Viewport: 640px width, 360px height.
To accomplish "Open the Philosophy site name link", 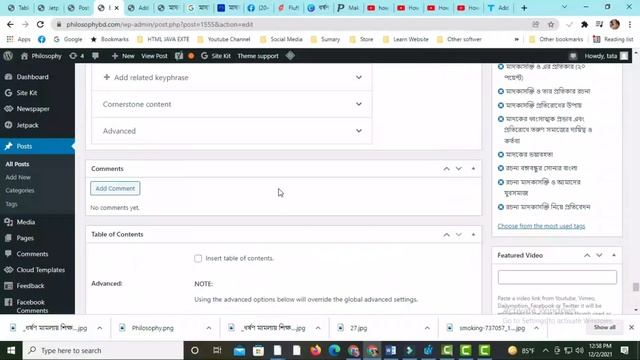I will click(x=41, y=56).
